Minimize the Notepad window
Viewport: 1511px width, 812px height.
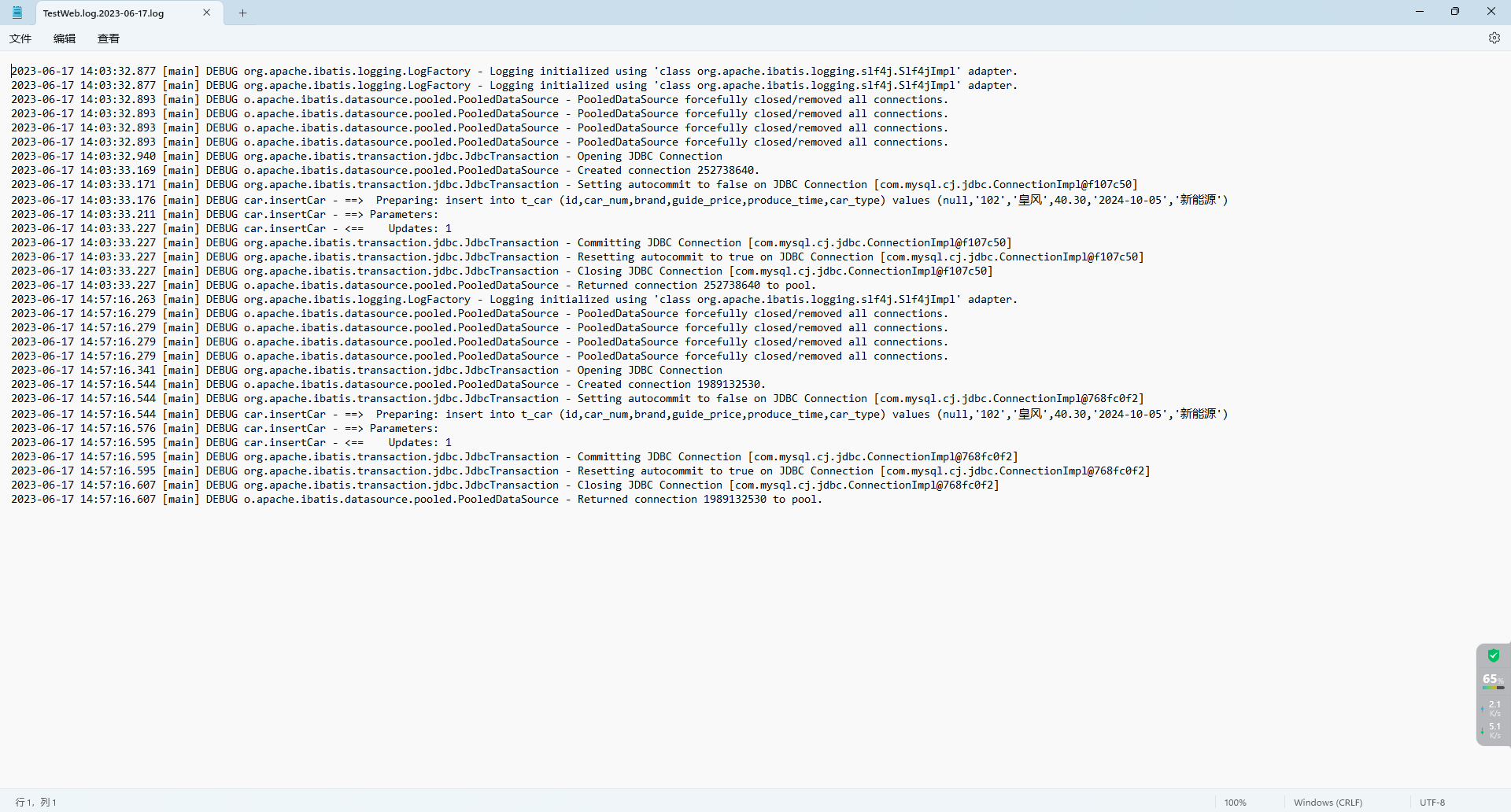(x=1420, y=12)
